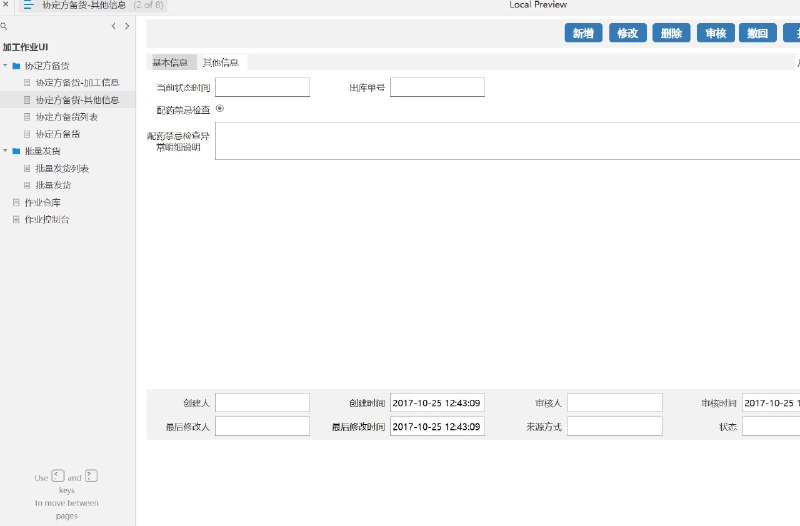Open the 作业控制台 page

(47, 219)
